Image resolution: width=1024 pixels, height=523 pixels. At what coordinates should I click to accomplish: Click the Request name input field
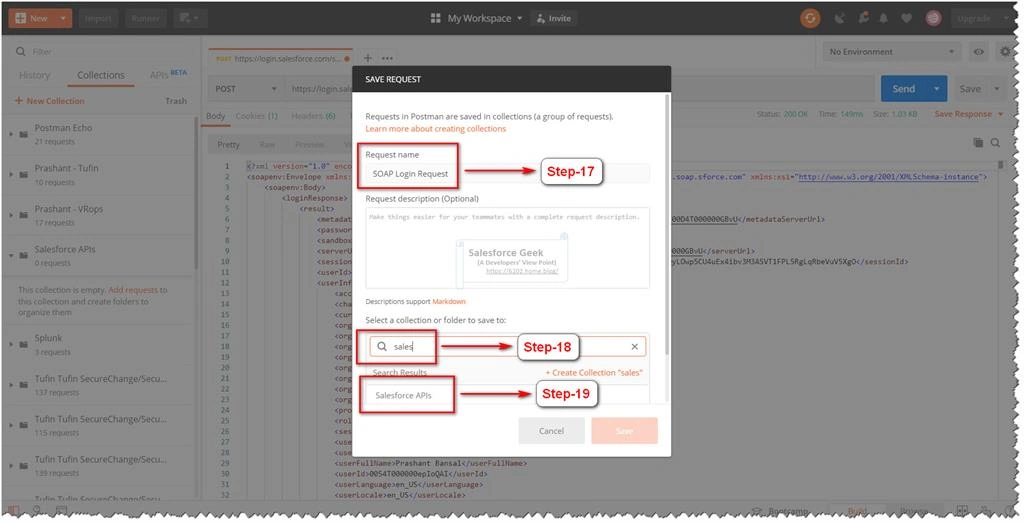click(507, 174)
